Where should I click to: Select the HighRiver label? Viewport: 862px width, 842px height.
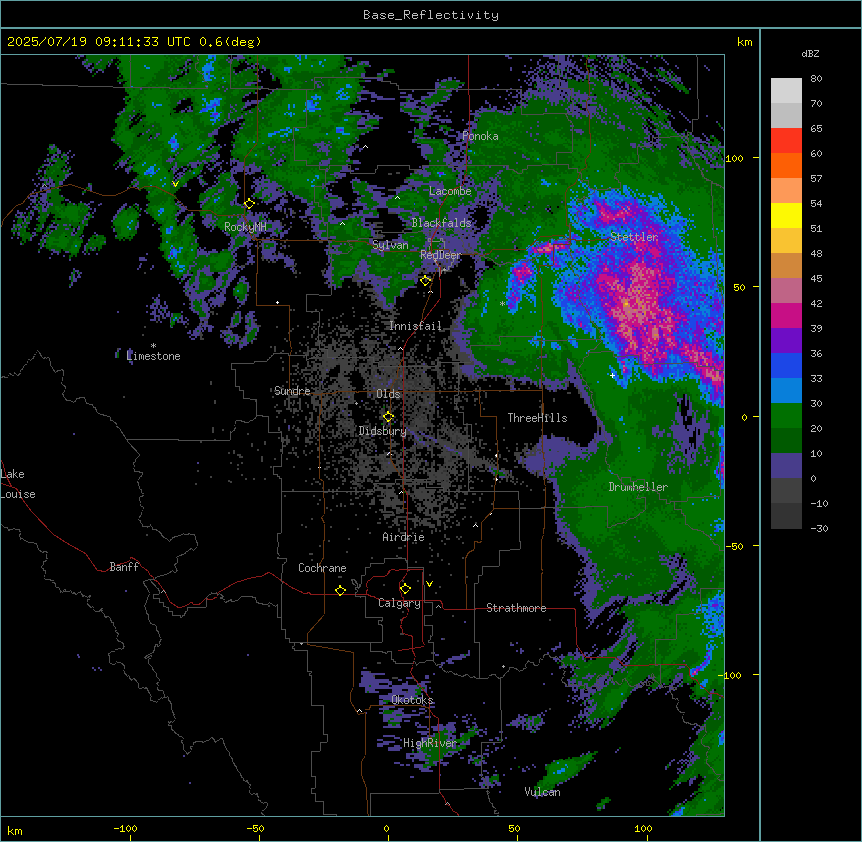[430, 743]
